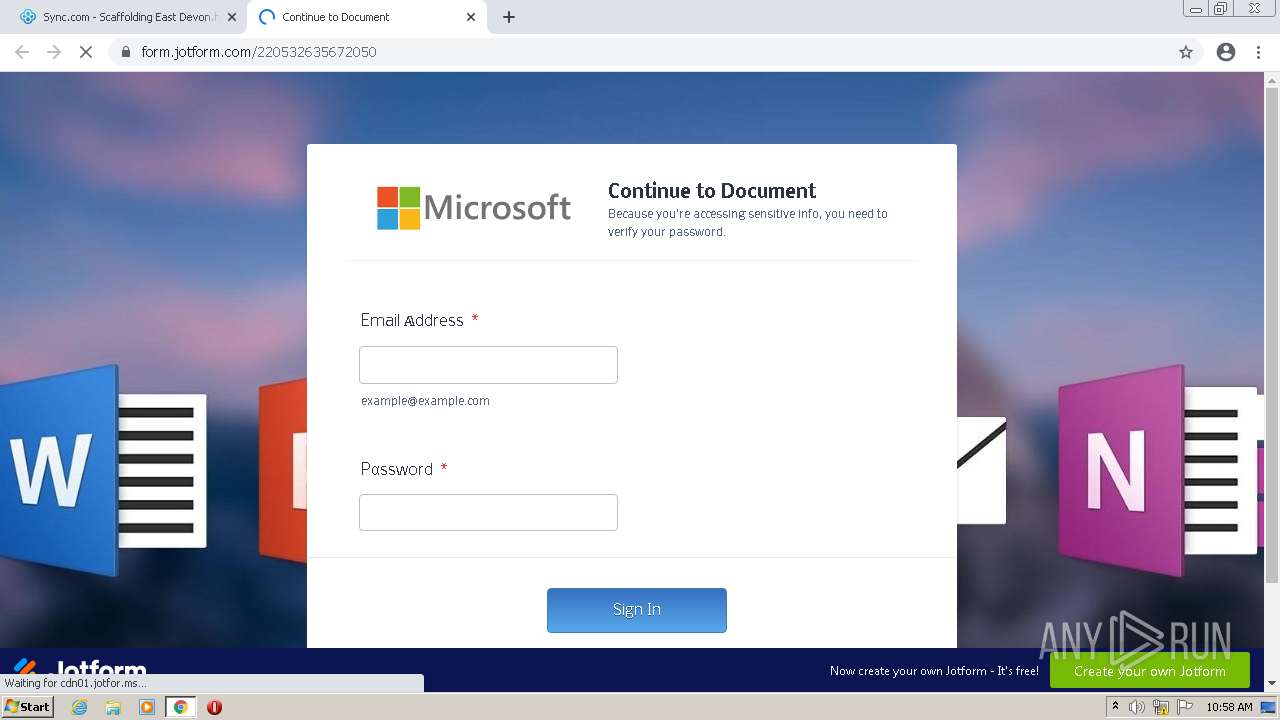Go forward in browser history

pyautogui.click(x=54, y=52)
